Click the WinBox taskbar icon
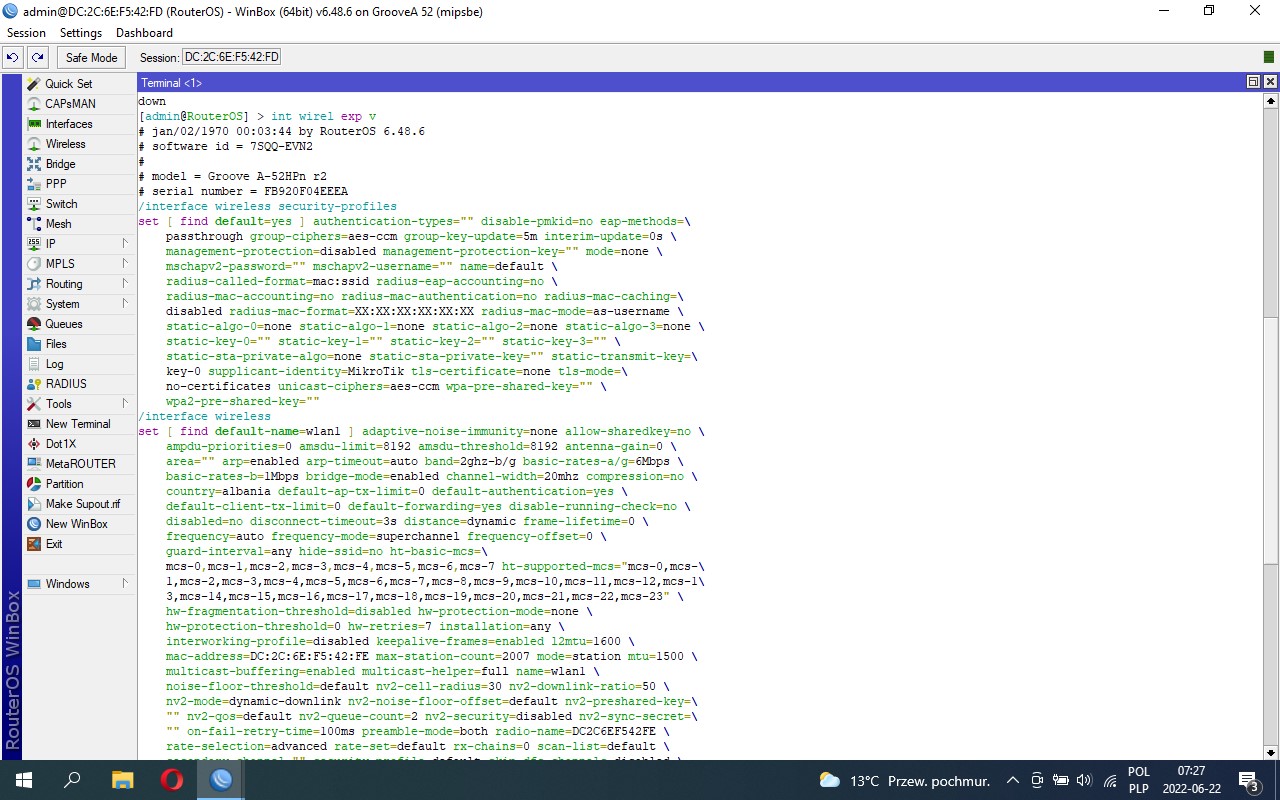Screen dimensions: 1280x800 click(221, 780)
